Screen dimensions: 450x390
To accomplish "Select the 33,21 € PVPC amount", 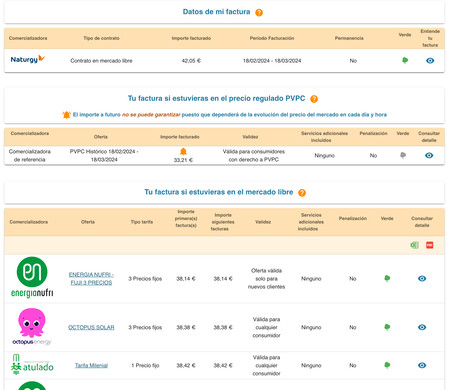I will tap(183, 160).
